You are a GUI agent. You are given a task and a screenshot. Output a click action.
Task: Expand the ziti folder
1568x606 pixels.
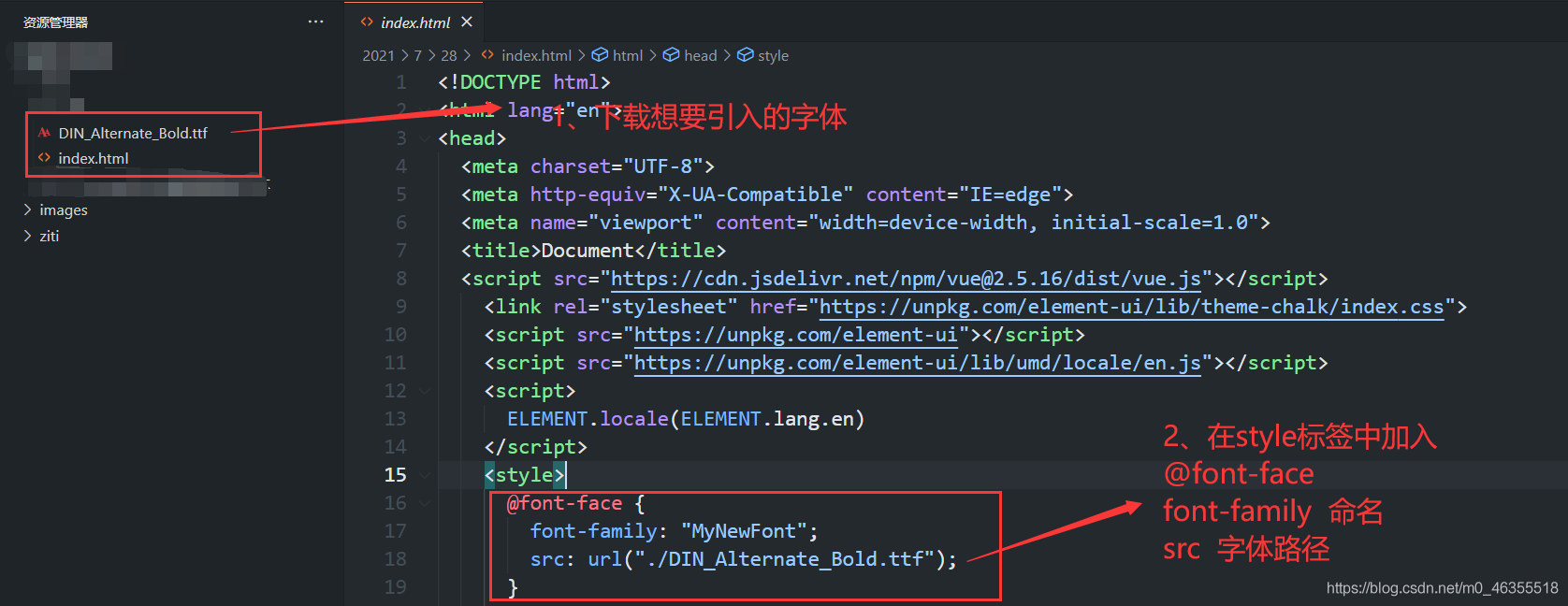pos(49,236)
